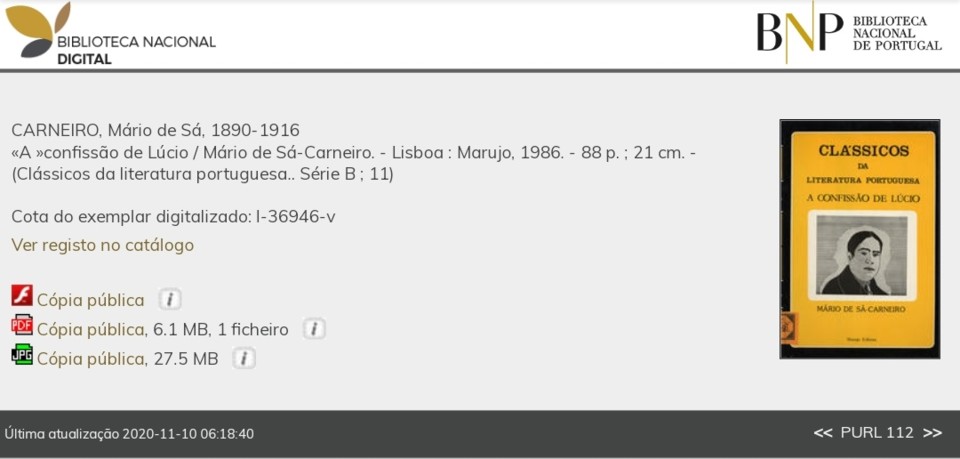The height and width of the screenshot is (459, 960).
Task: Open the 27.5 MB JPG 'Cópia pública' link
Action: 90,359
